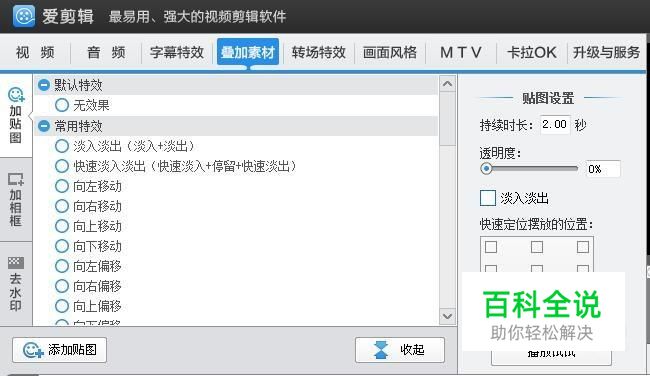
Task: Collapse the 常用特效 group
Action: tap(44, 126)
